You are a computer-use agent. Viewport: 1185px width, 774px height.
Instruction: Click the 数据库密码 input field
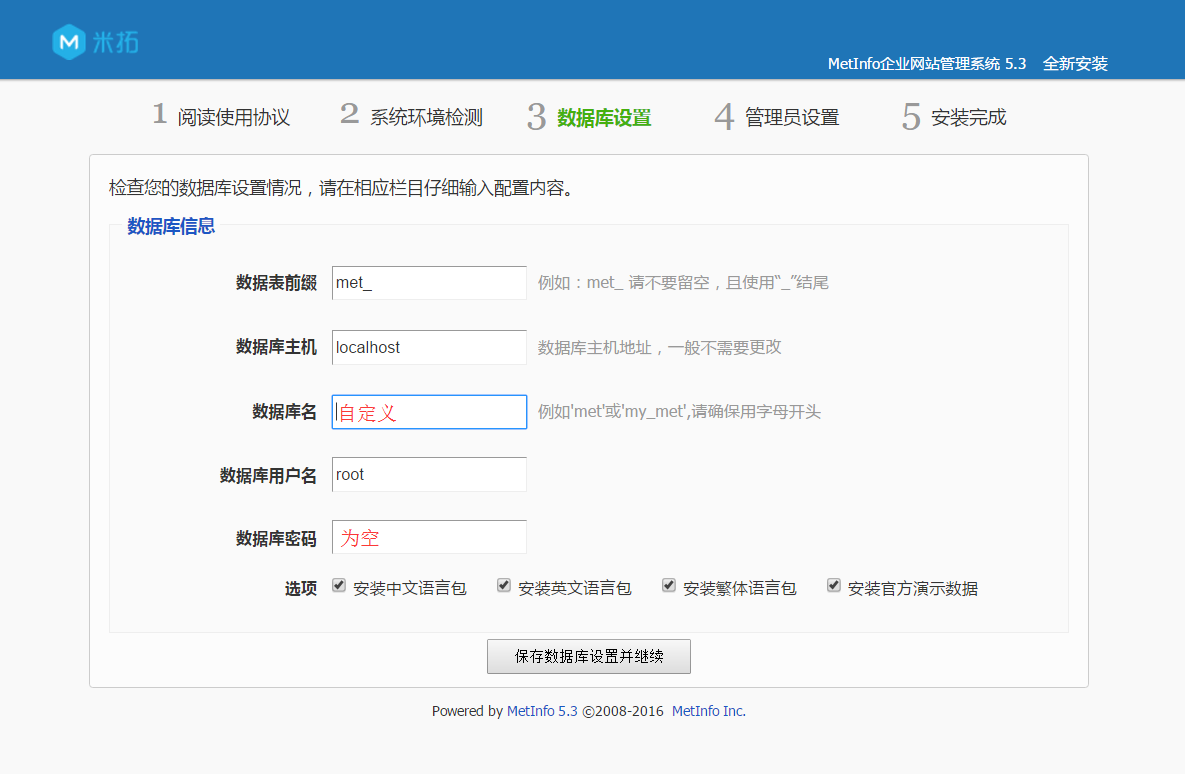tap(429, 537)
